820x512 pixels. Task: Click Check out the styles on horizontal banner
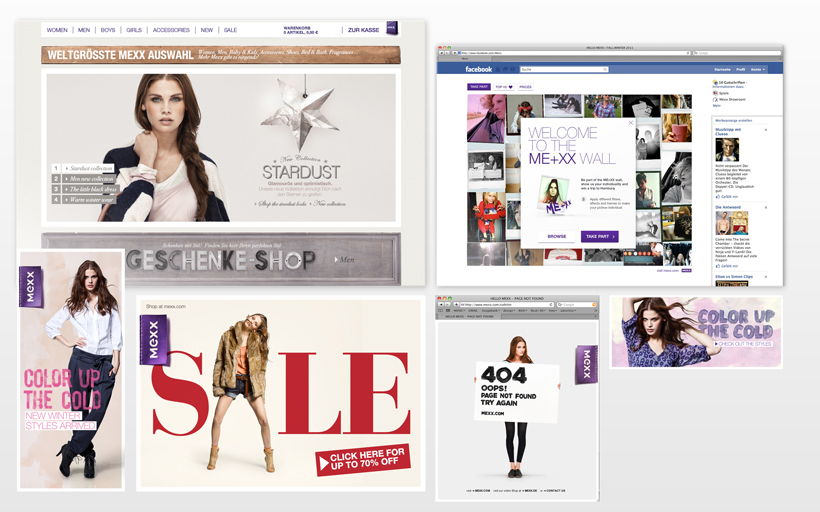point(743,344)
